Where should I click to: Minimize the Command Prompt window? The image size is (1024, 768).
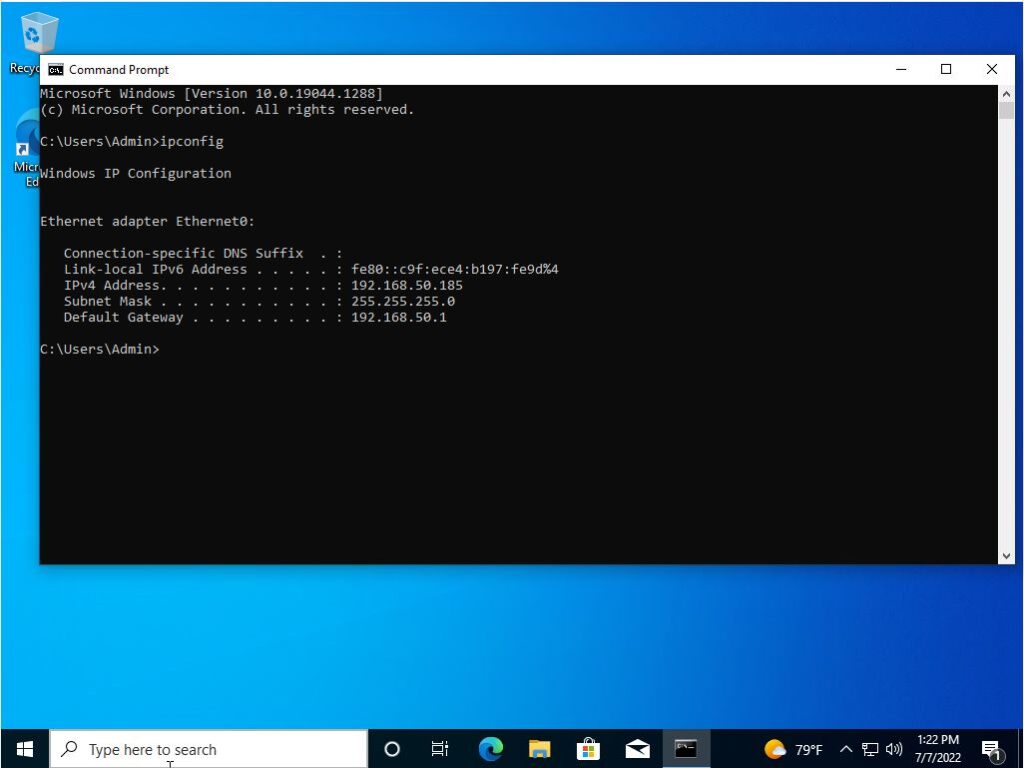pyautogui.click(x=901, y=69)
